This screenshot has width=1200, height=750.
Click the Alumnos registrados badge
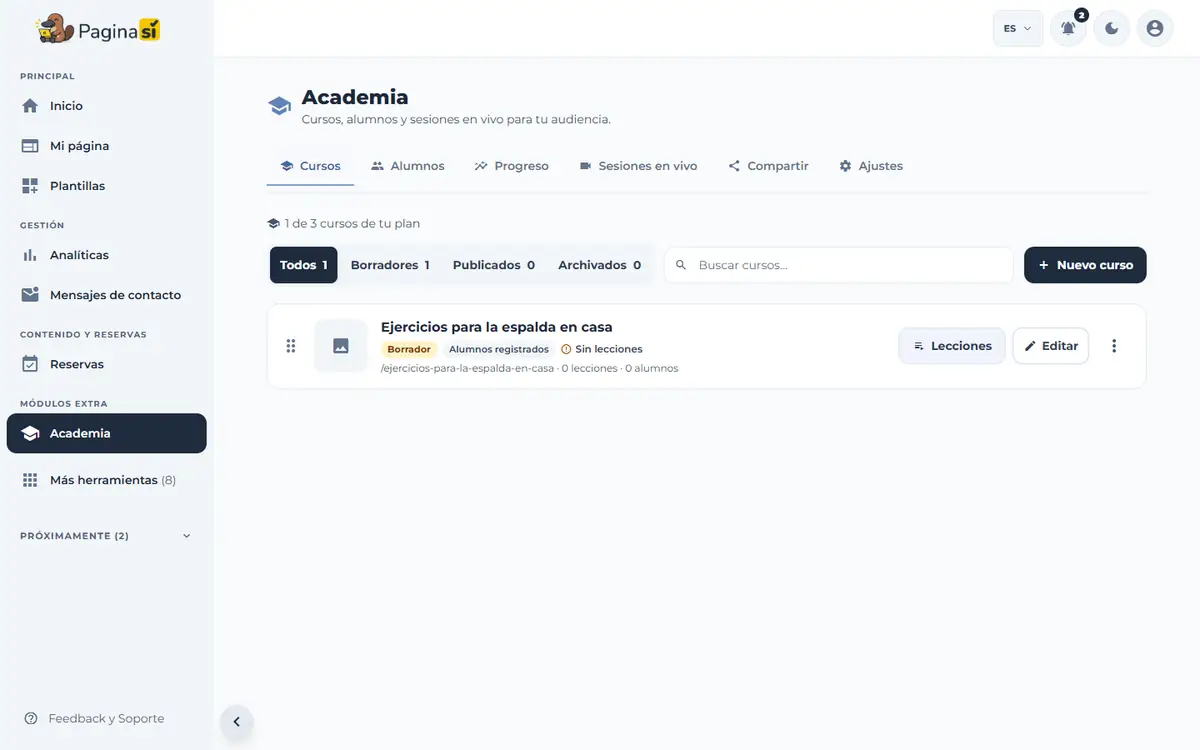tap(499, 349)
